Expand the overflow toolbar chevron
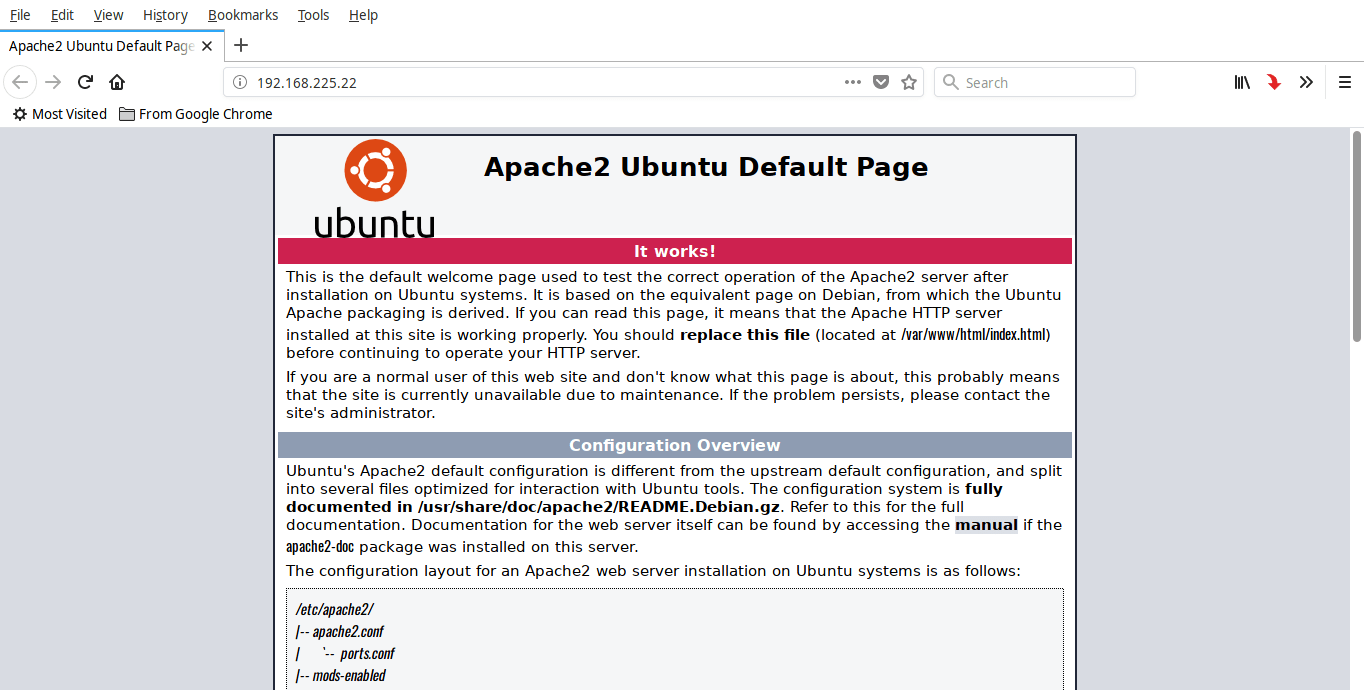 [x=1306, y=82]
